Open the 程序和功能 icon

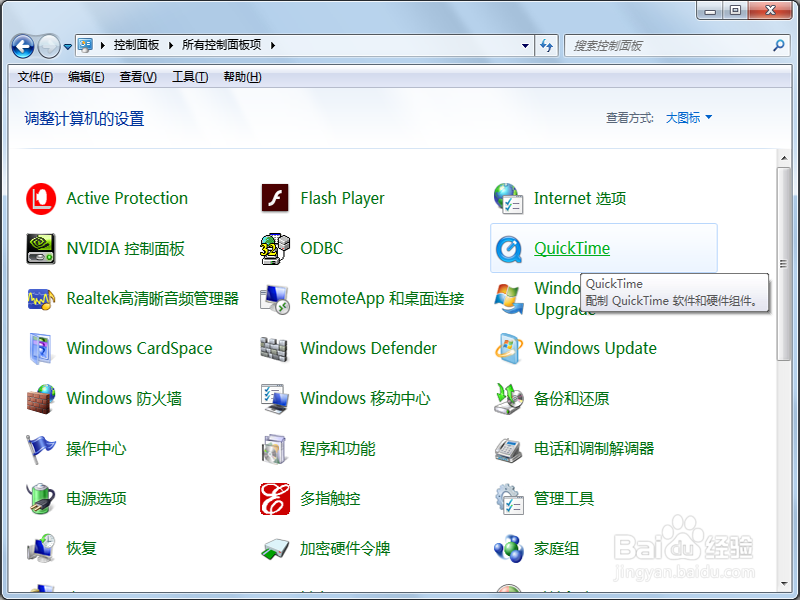click(x=275, y=448)
